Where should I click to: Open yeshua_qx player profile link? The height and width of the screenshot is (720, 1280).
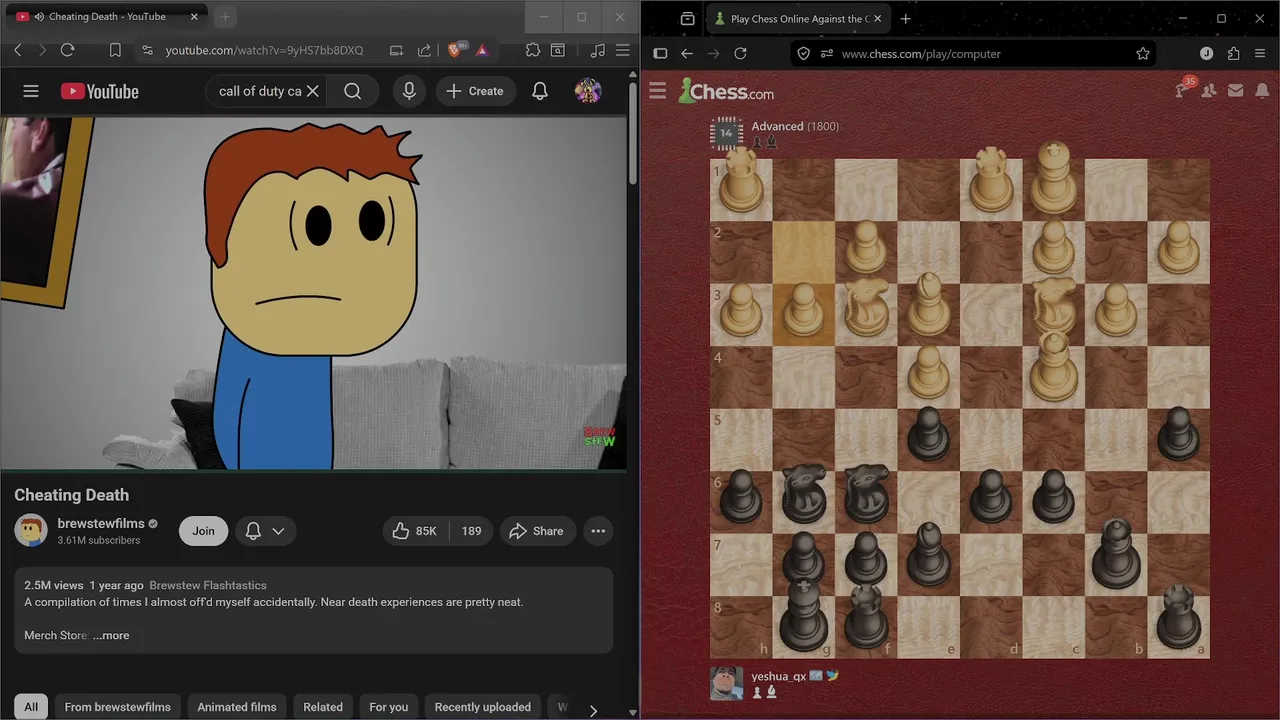(778, 676)
